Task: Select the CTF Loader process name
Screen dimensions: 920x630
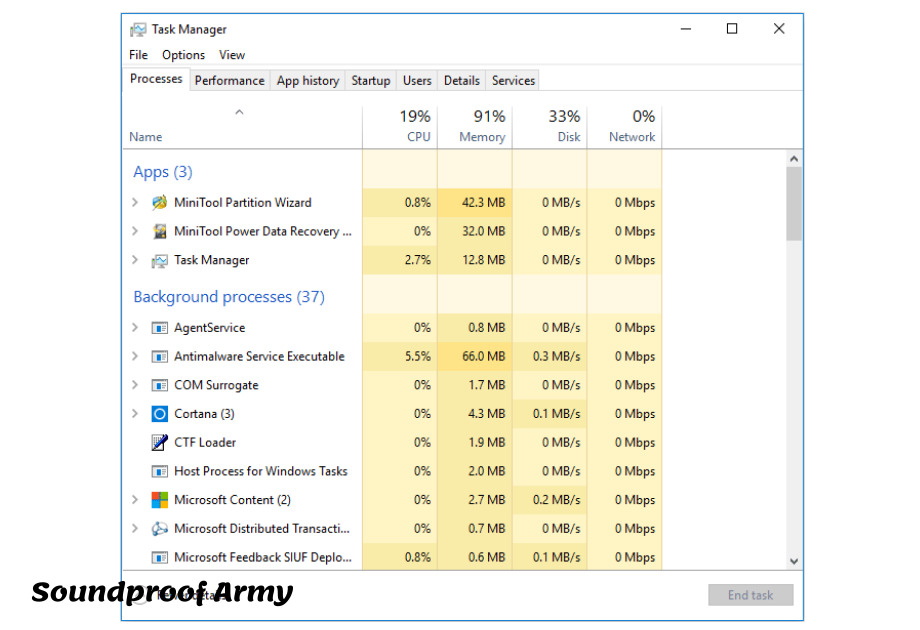Action: coord(205,443)
